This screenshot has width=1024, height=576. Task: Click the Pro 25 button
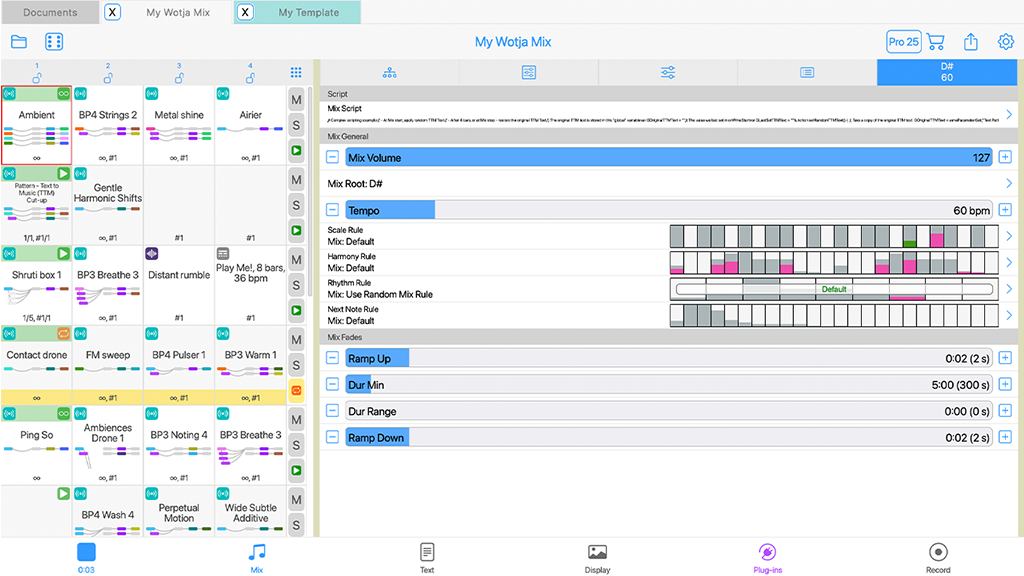tap(903, 42)
